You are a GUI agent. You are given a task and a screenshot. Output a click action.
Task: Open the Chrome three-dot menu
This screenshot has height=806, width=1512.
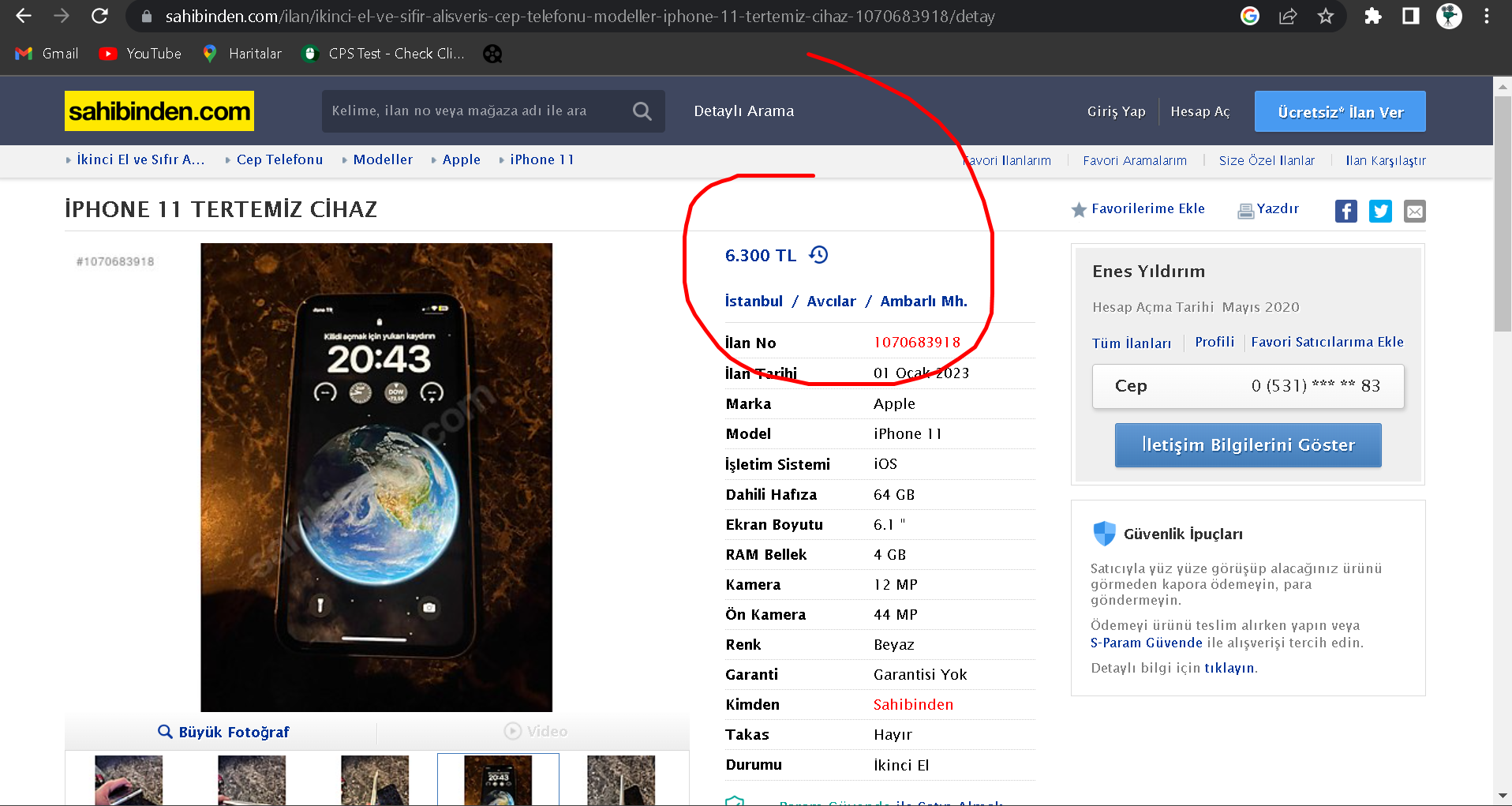point(1487,16)
